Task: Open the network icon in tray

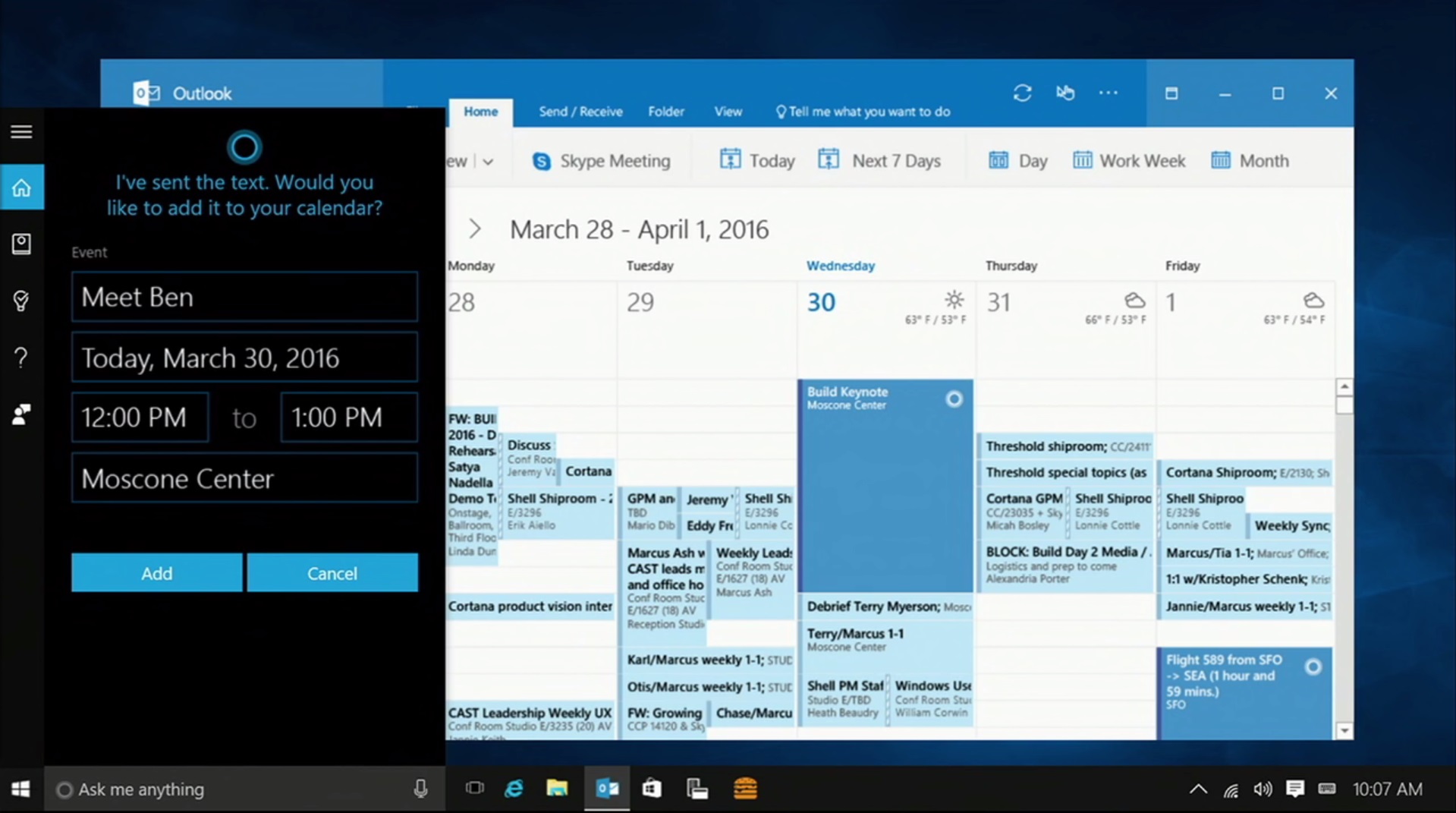Action: click(x=1231, y=789)
